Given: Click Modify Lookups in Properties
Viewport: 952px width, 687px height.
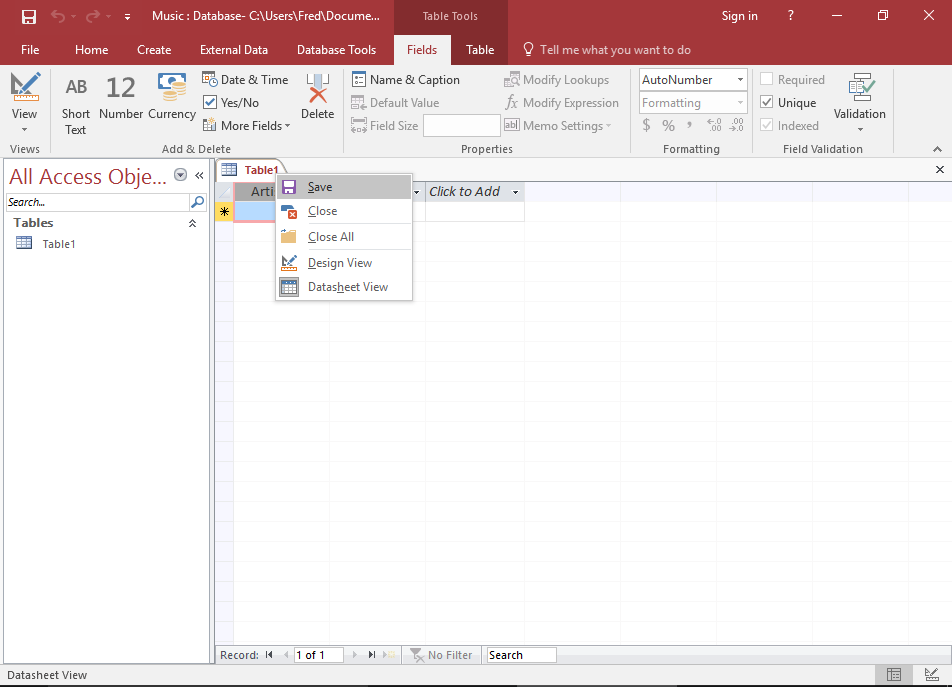Looking at the screenshot, I should coord(557,80).
